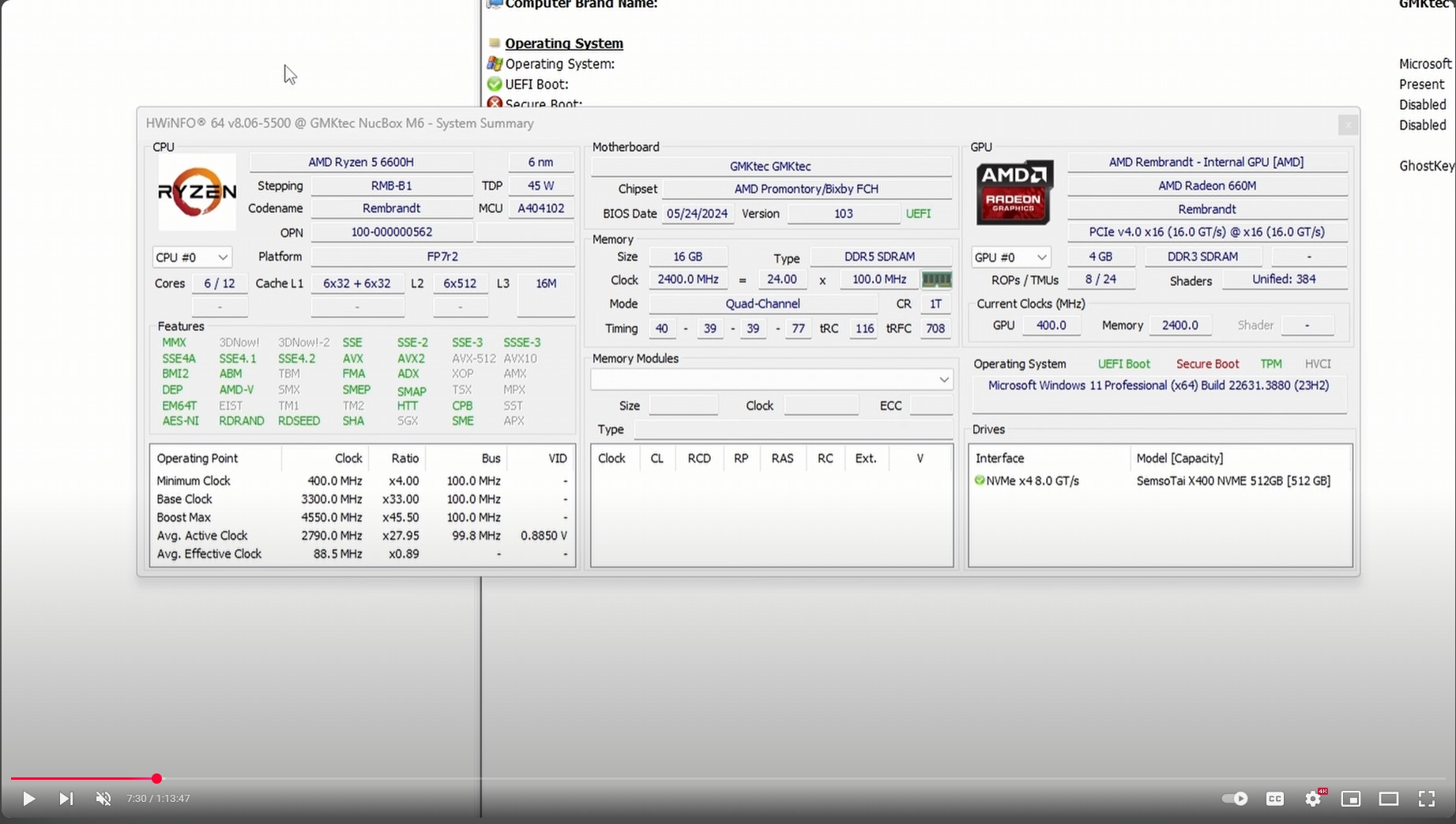Enable theater mode view
The height and width of the screenshot is (824, 1456).
click(x=1389, y=799)
